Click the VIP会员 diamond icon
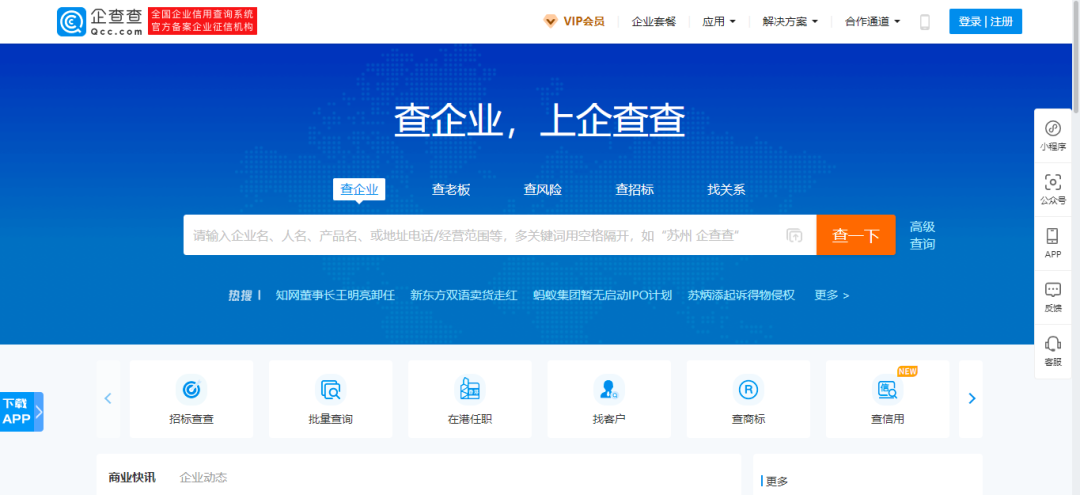The width and height of the screenshot is (1080, 495). point(550,21)
